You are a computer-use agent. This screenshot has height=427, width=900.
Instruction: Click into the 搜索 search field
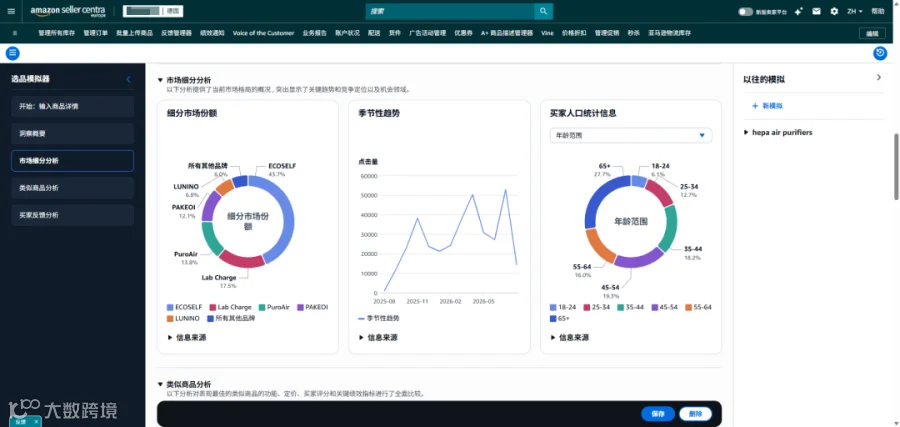(450, 11)
